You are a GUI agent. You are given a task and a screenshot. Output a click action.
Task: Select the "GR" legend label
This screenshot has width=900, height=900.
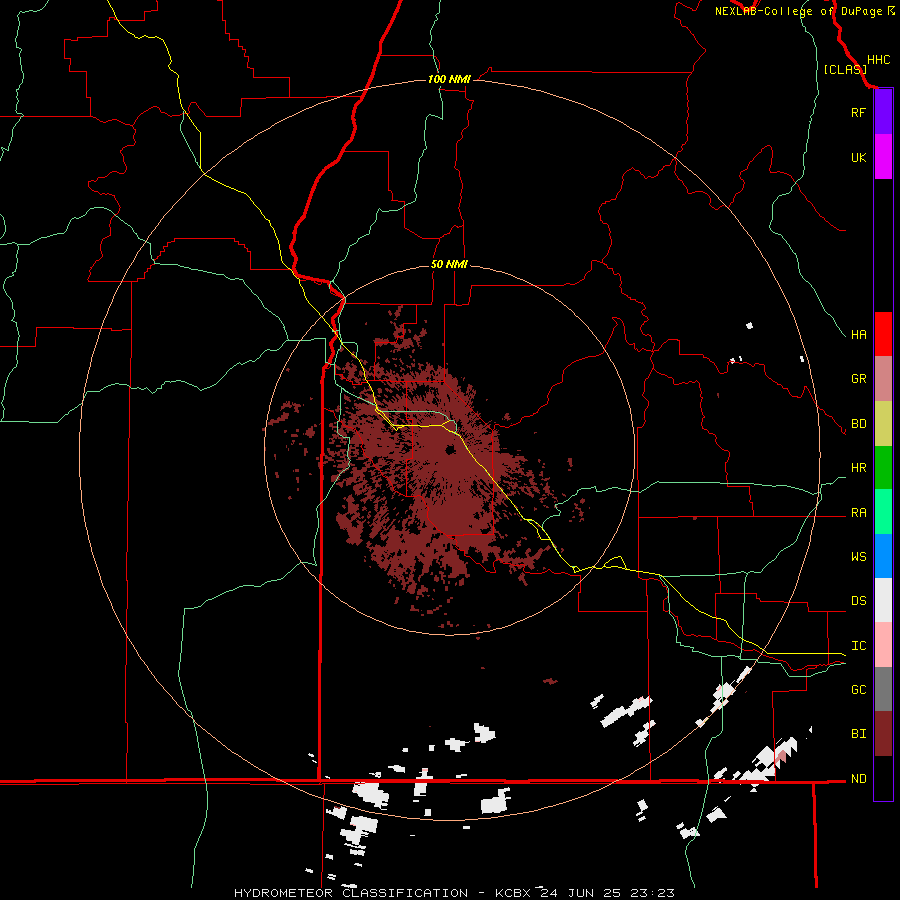(x=858, y=379)
